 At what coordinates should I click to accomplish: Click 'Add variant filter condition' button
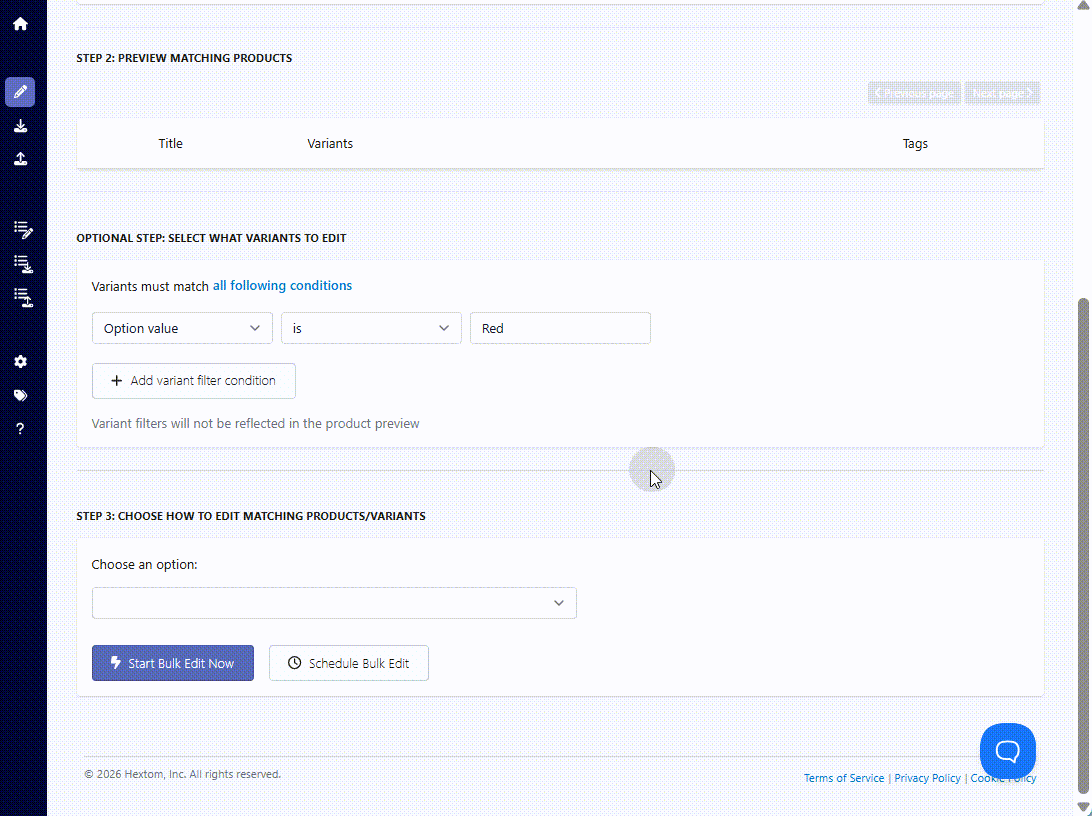194,381
